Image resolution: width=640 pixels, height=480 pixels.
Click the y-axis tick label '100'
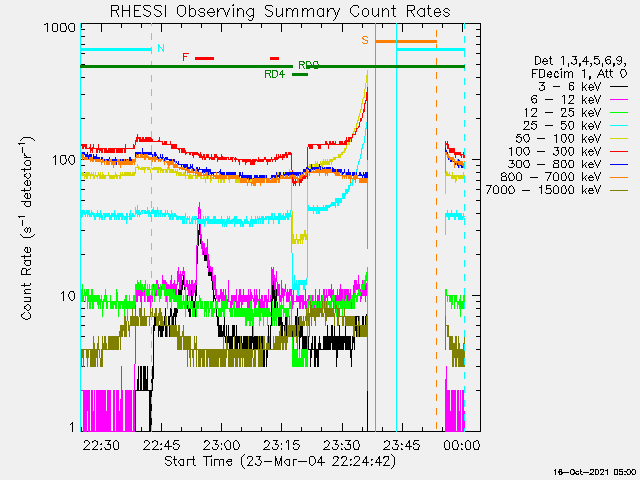tap(64, 160)
